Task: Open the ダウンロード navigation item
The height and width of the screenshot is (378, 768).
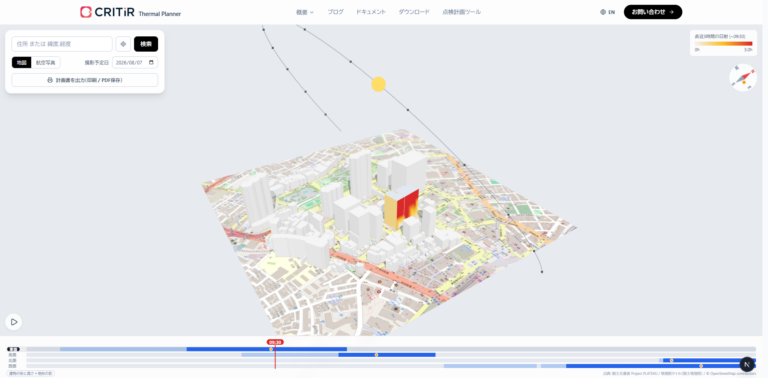Action: 414,12
